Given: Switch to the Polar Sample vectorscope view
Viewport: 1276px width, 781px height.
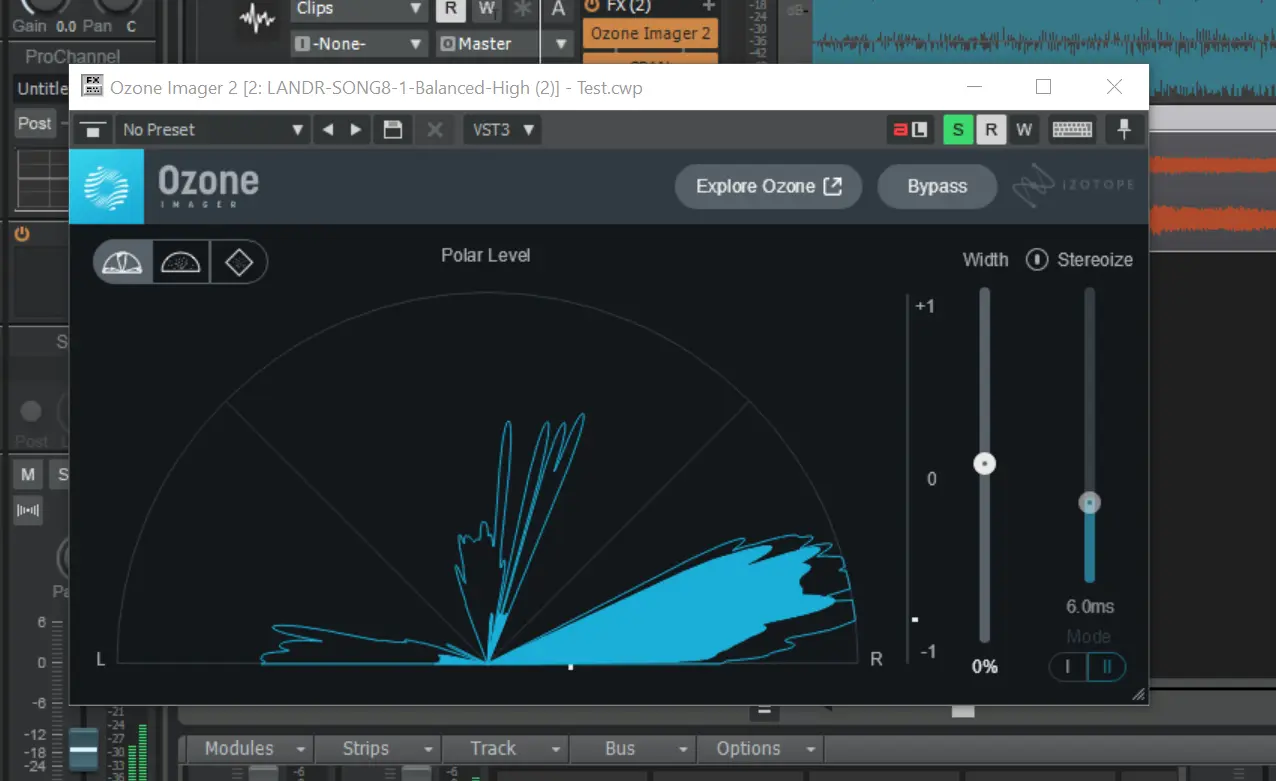Looking at the screenshot, I should pyautogui.click(x=181, y=262).
